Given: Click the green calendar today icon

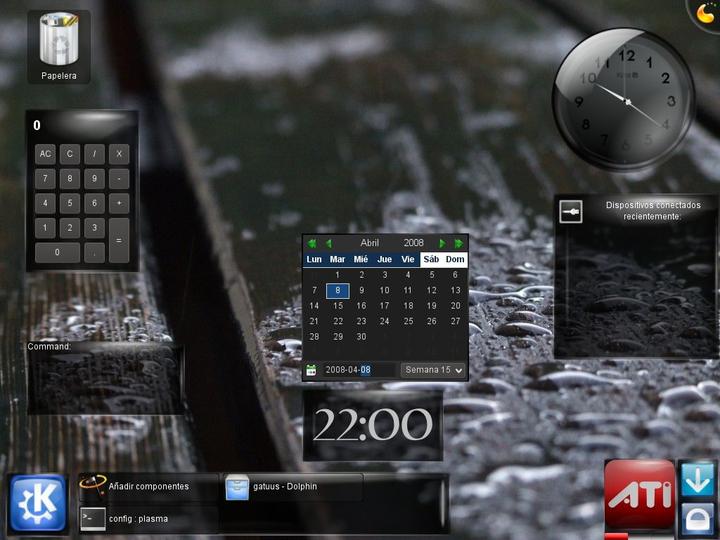Looking at the screenshot, I should [x=311, y=370].
